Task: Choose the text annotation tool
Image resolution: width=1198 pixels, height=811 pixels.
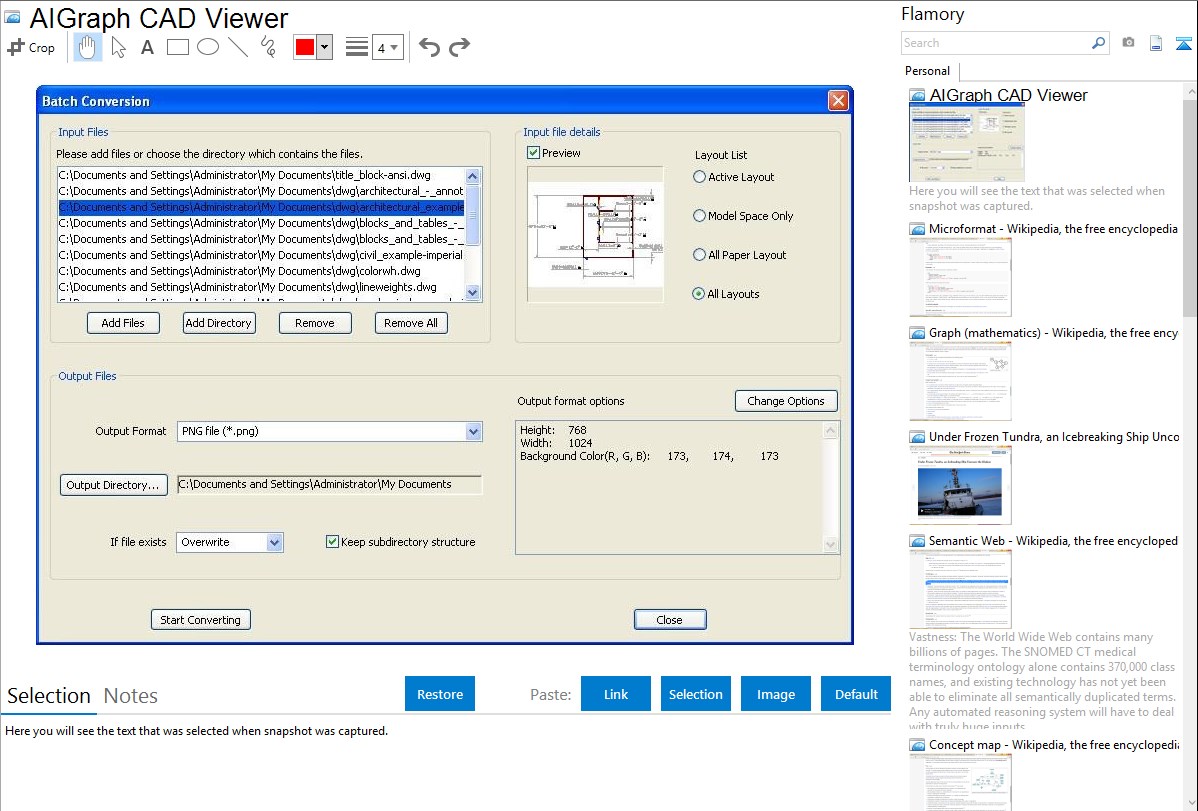Action: [x=147, y=47]
